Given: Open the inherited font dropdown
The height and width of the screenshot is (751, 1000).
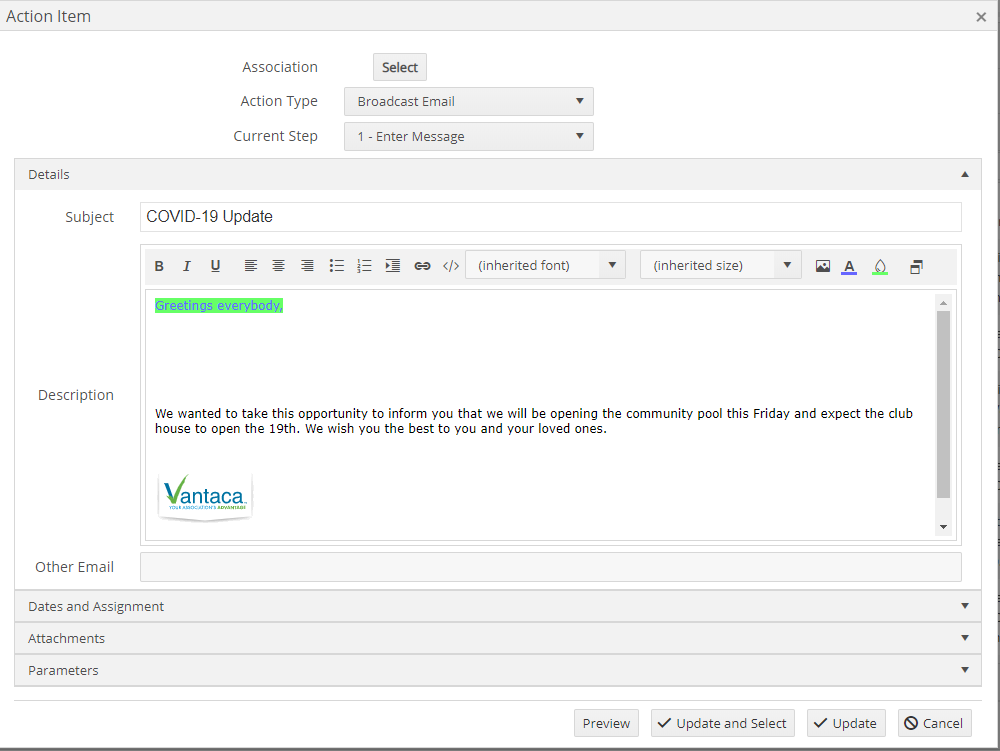Looking at the screenshot, I should pos(611,264).
